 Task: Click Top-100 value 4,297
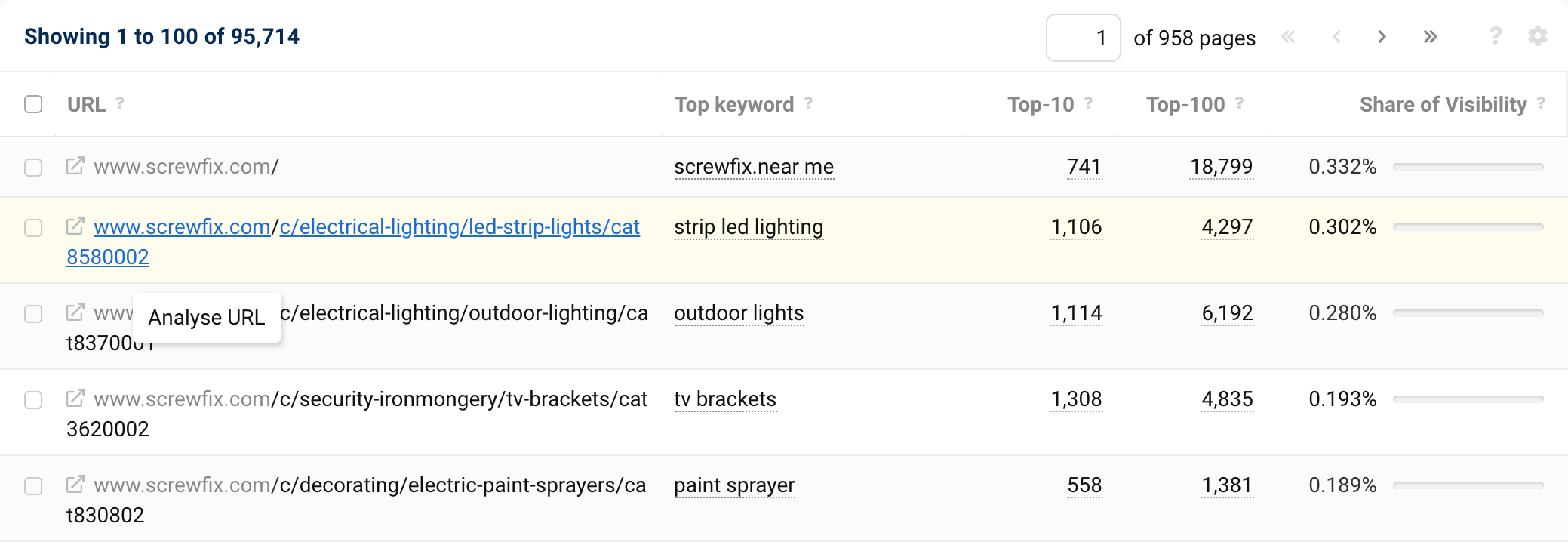[1228, 227]
